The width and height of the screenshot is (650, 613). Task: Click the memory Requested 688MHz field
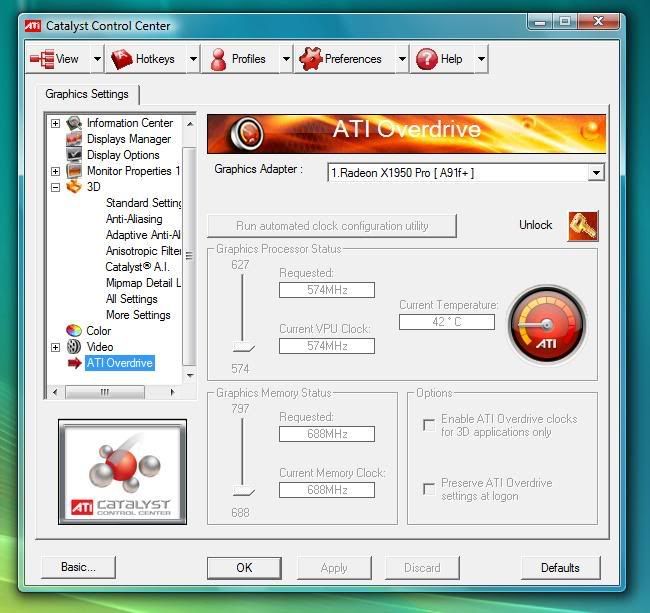click(x=327, y=434)
